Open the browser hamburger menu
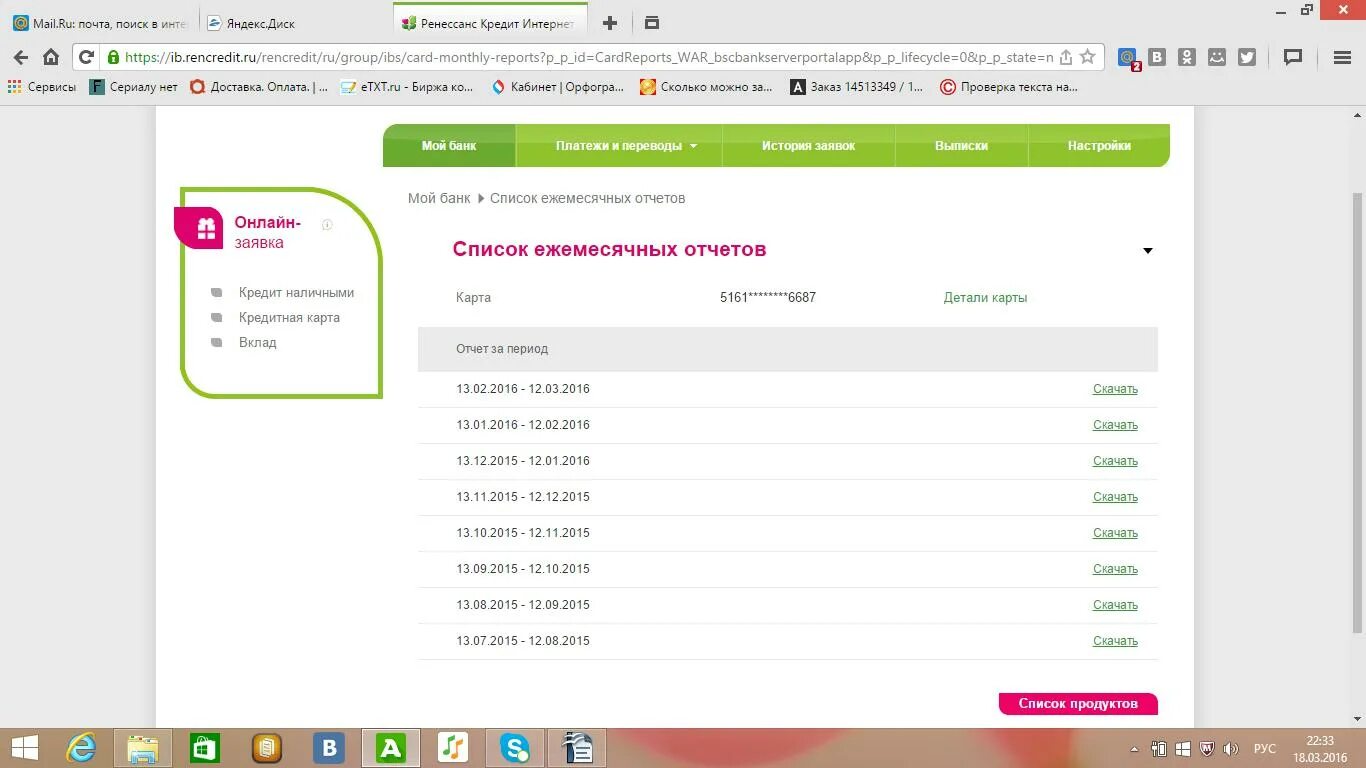1366x768 pixels. pos(1343,57)
